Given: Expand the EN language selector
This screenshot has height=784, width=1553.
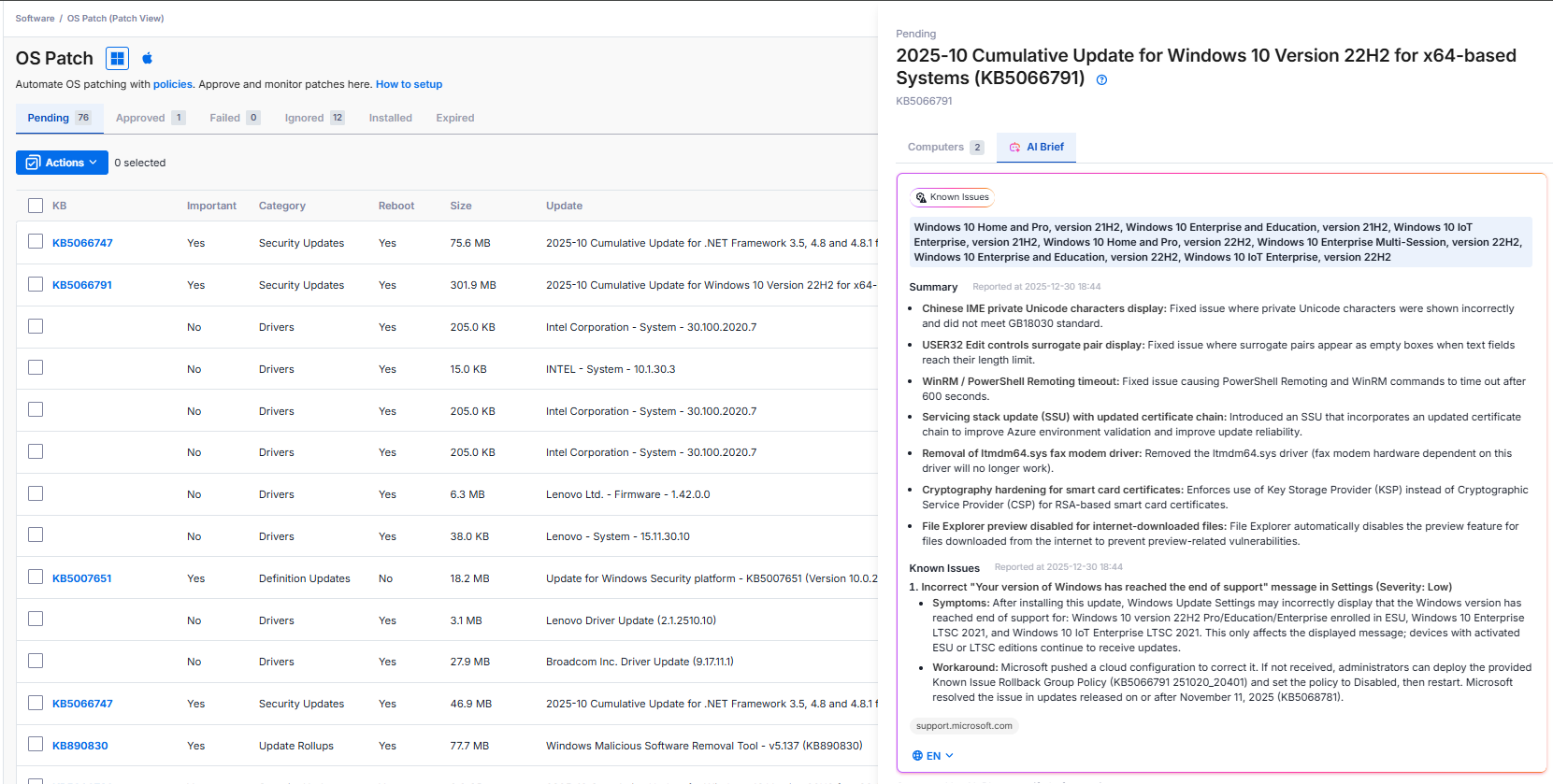Looking at the screenshot, I should click(x=933, y=756).
